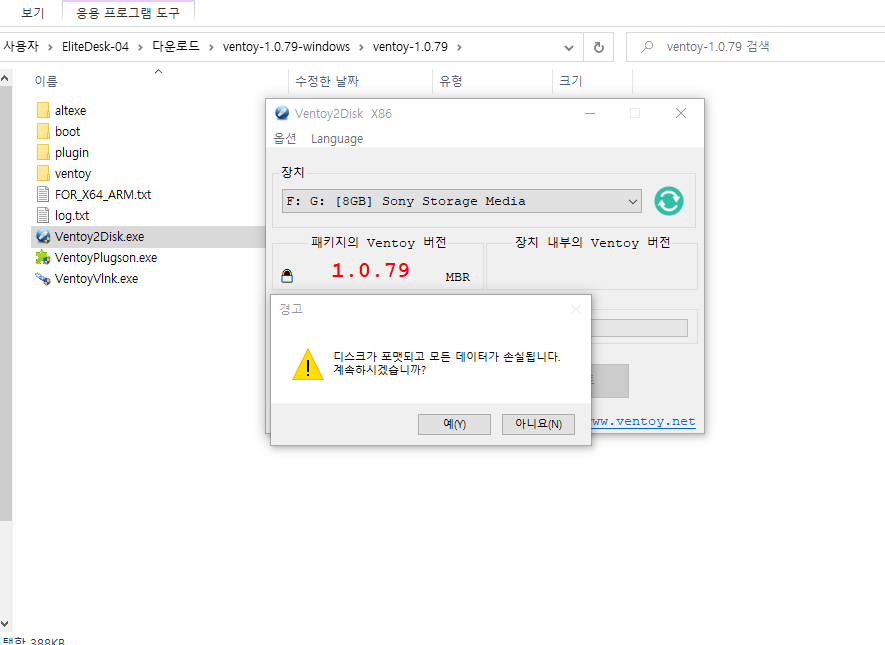Viewport: 885px width, 645px height.
Task: Click the Explorer refresh button icon
Action: click(x=599, y=47)
